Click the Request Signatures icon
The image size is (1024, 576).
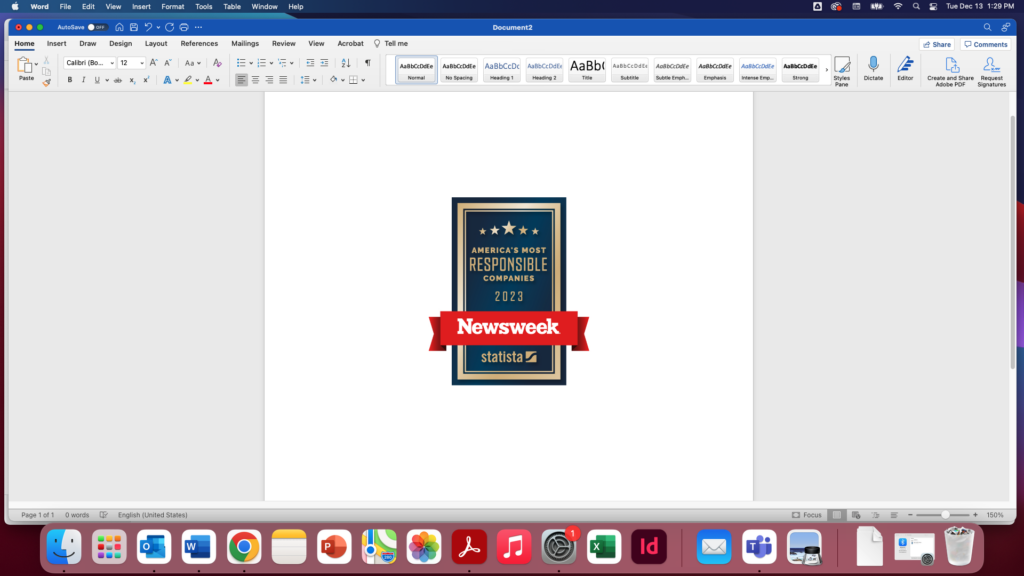click(x=991, y=70)
